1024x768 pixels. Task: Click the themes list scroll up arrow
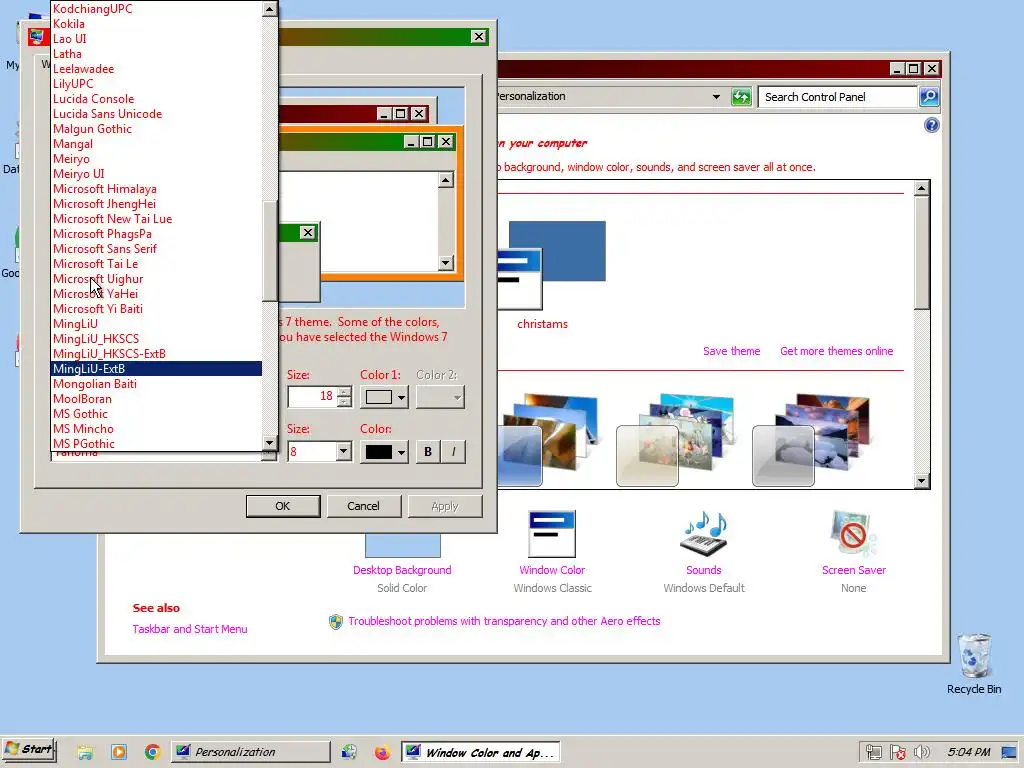coord(921,189)
